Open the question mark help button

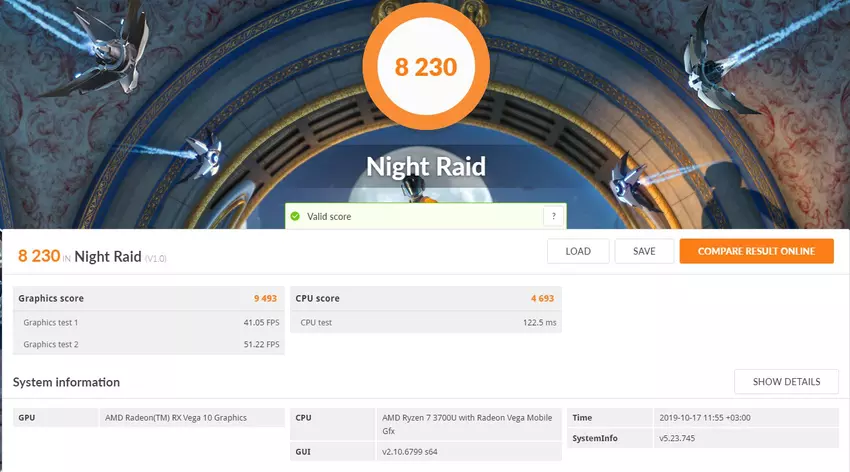click(553, 216)
